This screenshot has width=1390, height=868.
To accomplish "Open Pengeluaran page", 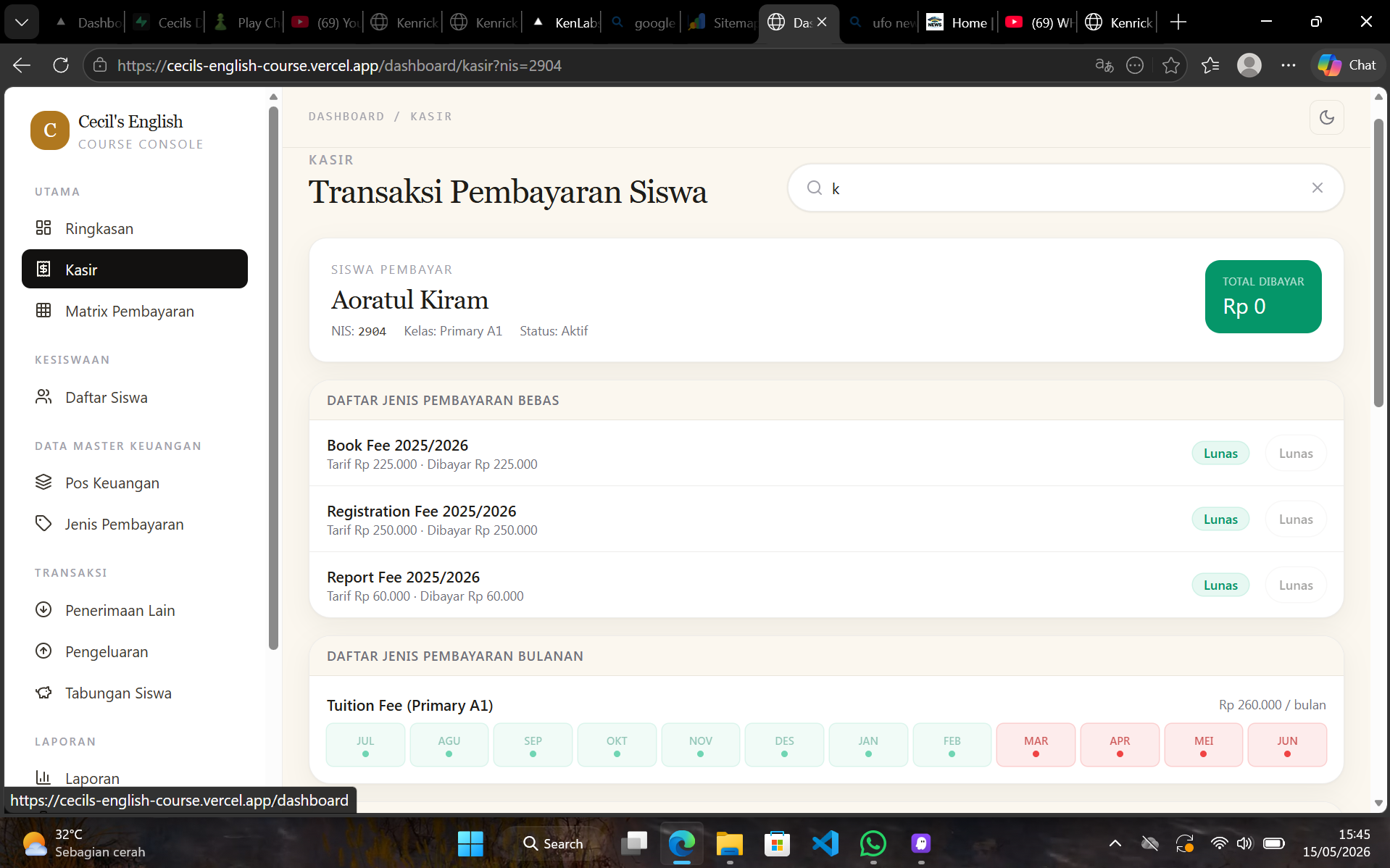I will tap(135, 651).
